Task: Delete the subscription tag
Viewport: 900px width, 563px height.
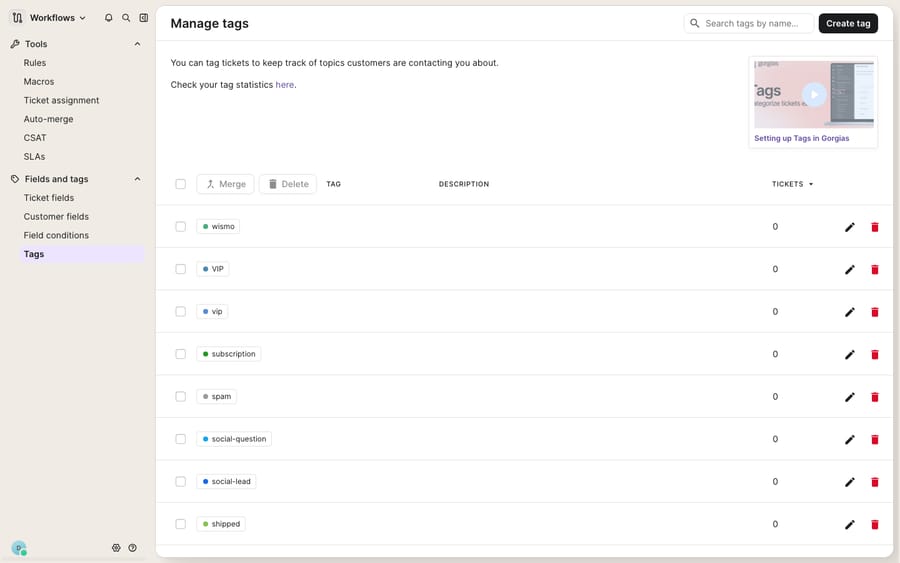Action: pyautogui.click(x=875, y=355)
